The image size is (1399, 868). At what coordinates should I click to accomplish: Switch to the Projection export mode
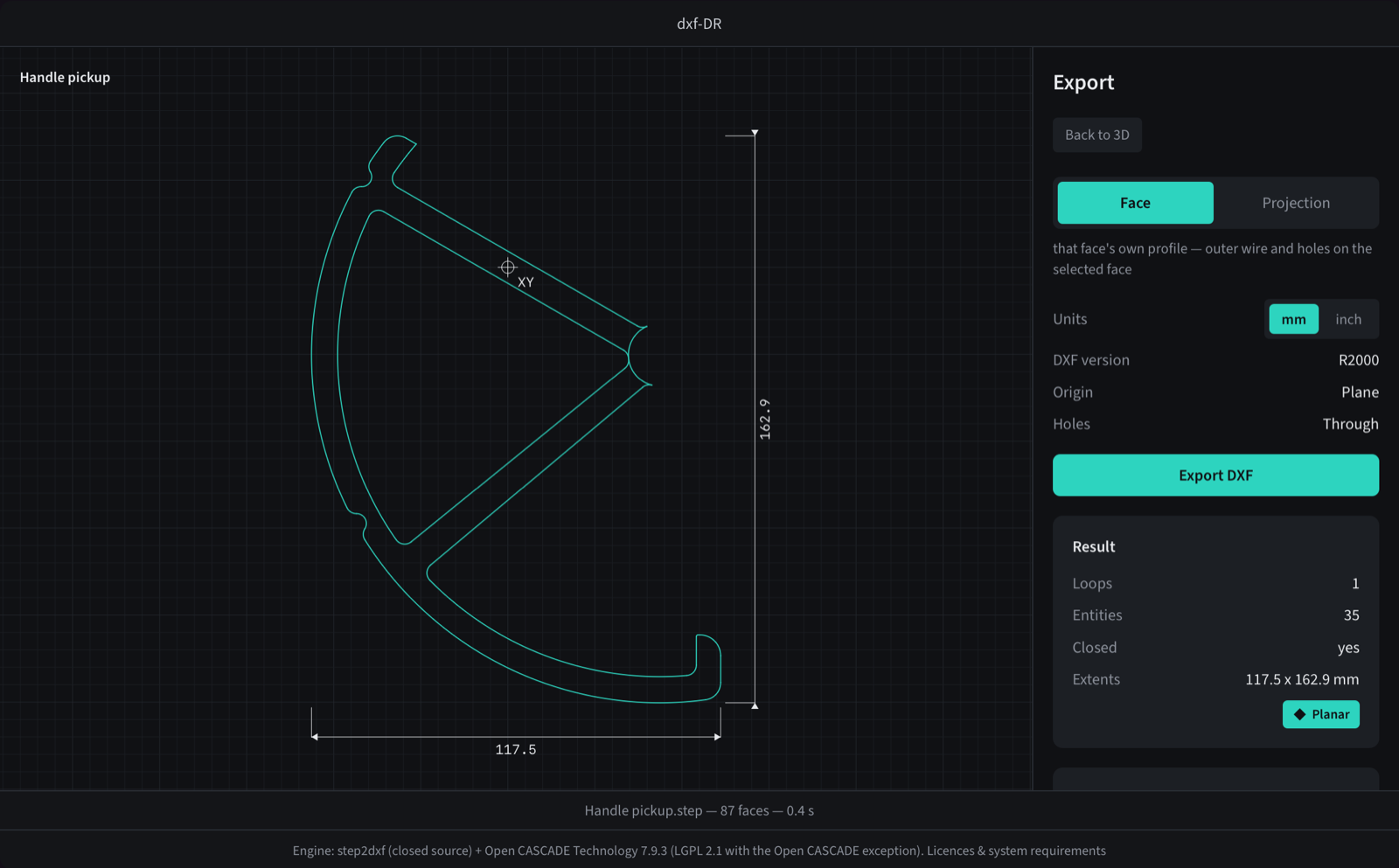[1296, 203]
